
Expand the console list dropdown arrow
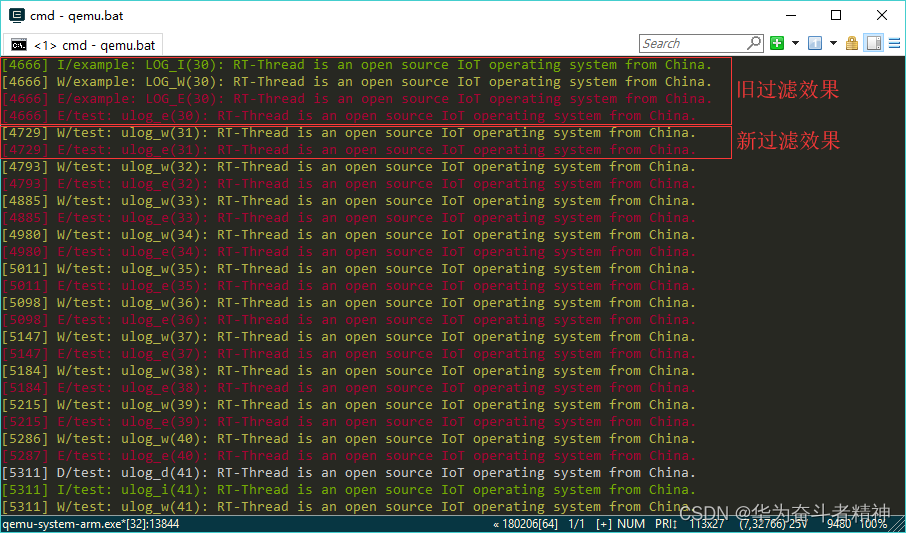[x=833, y=43]
